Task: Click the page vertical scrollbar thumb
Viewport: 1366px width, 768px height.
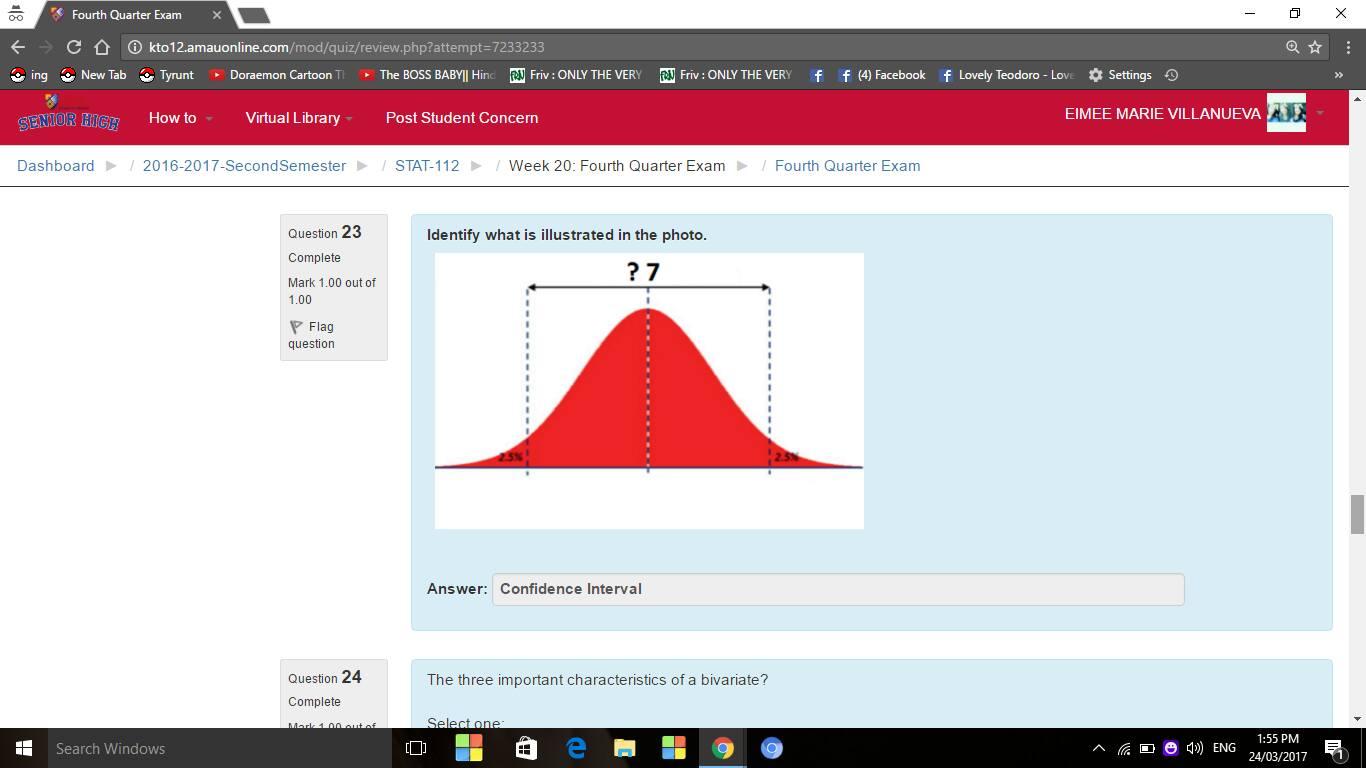Action: click(x=1357, y=514)
